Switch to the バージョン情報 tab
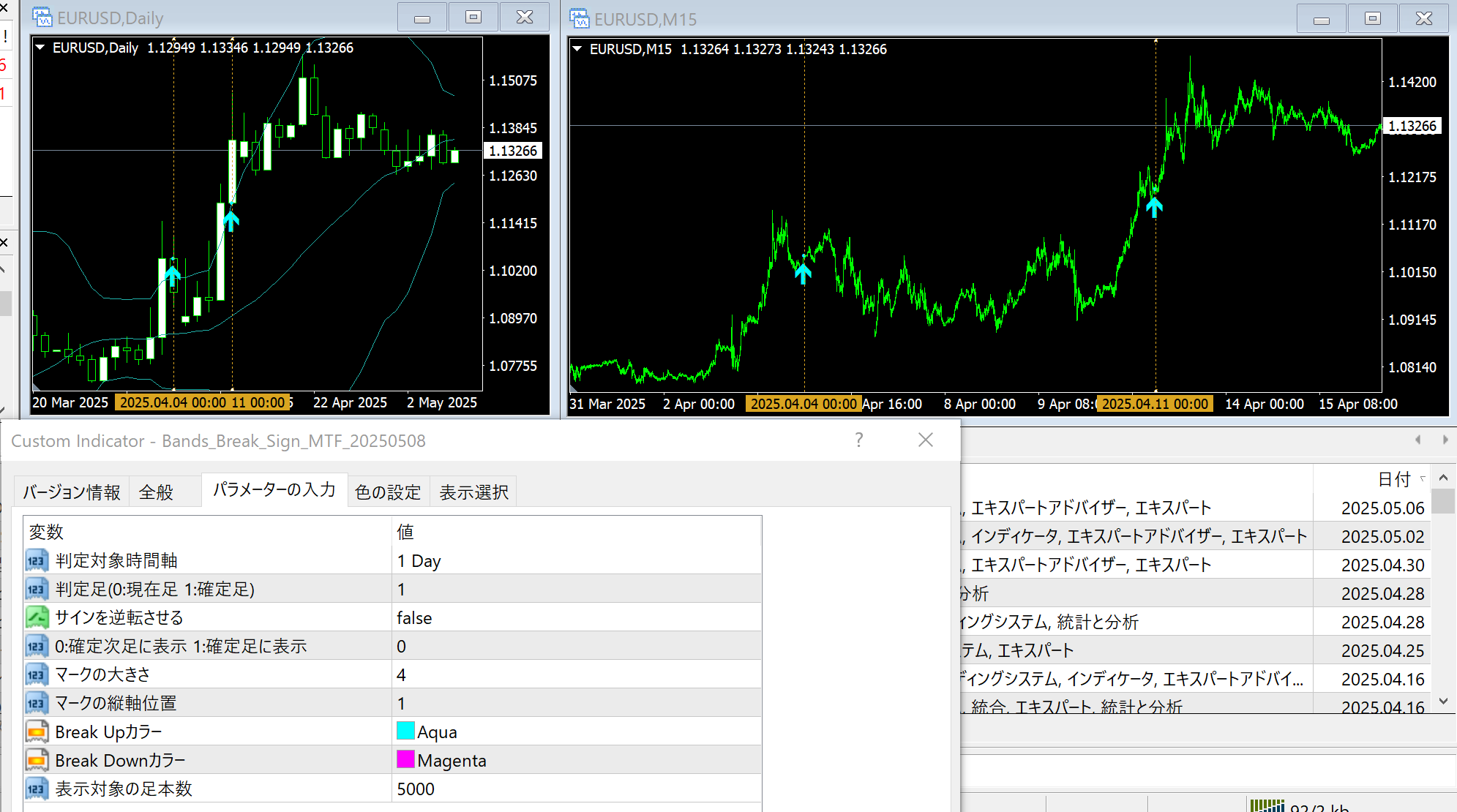 click(72, 492)
